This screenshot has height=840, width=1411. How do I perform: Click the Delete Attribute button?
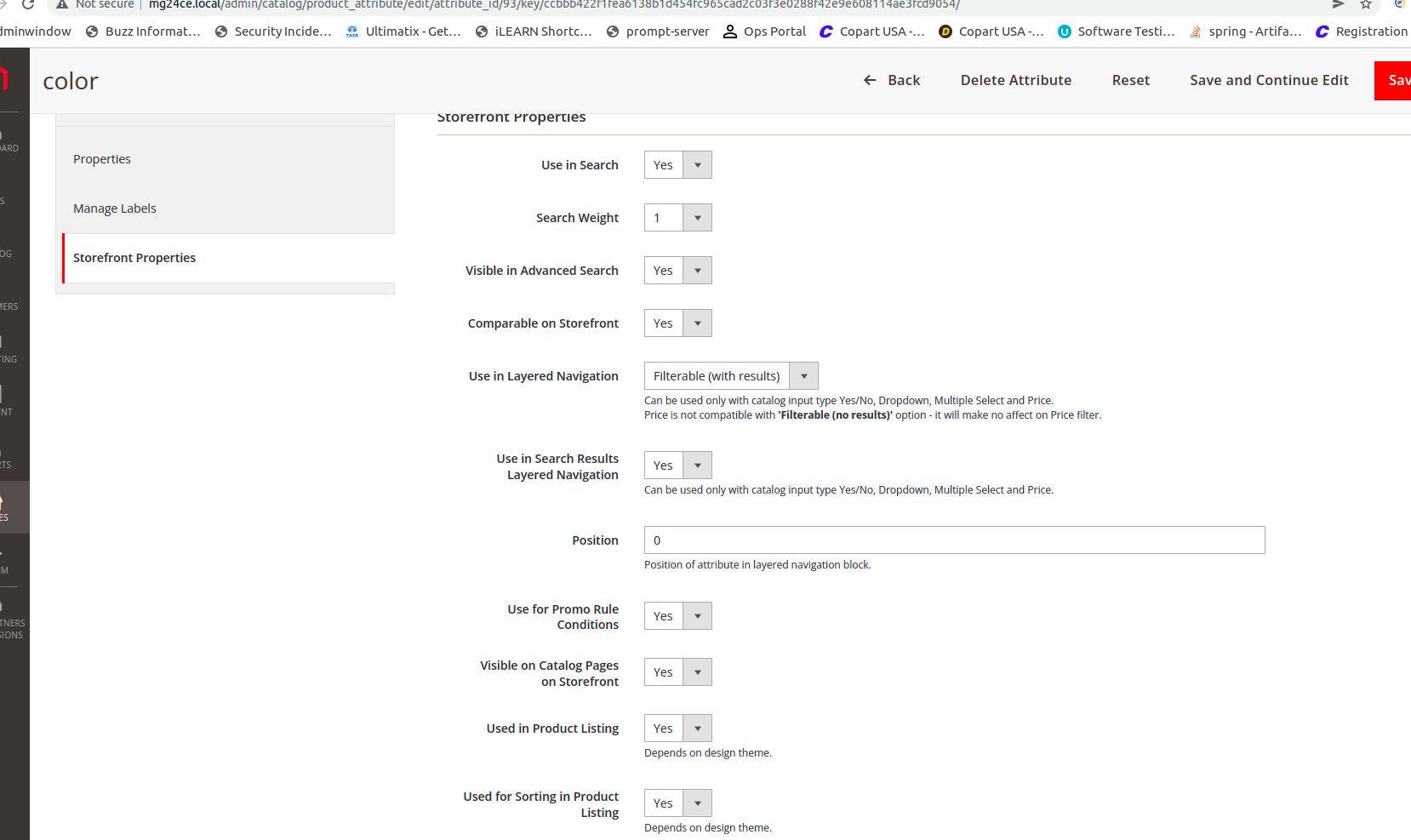point(1015,80)
